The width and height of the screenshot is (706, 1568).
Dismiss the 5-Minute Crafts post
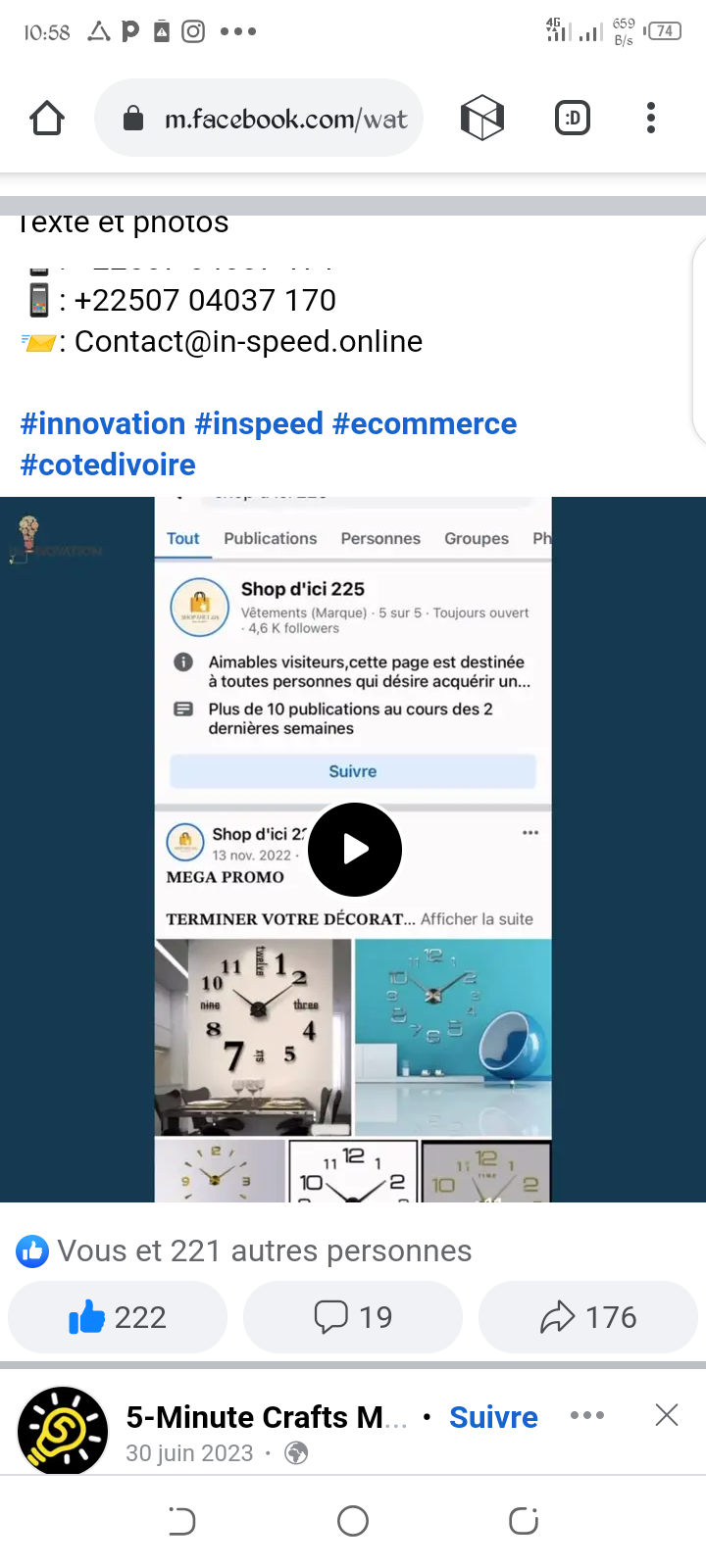tap(667, 1415)
